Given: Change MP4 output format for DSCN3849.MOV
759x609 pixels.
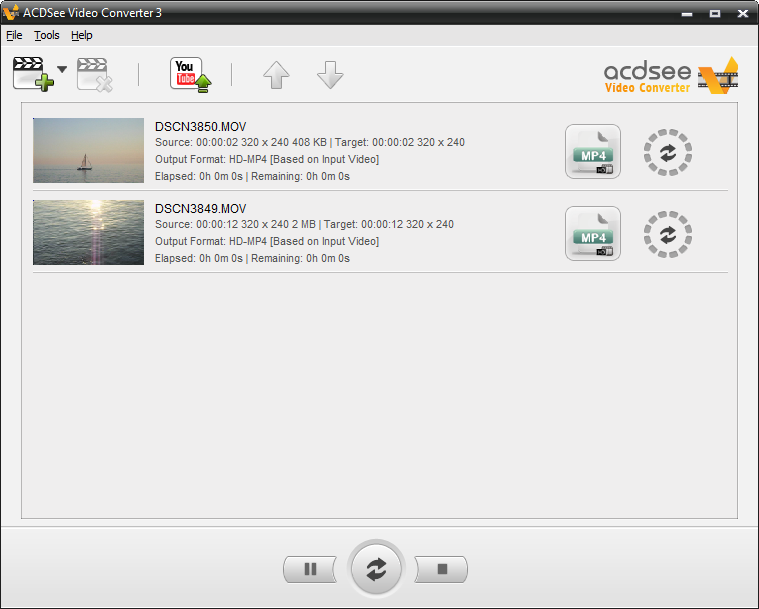Looking at the screenshot, I should [593, 233].
